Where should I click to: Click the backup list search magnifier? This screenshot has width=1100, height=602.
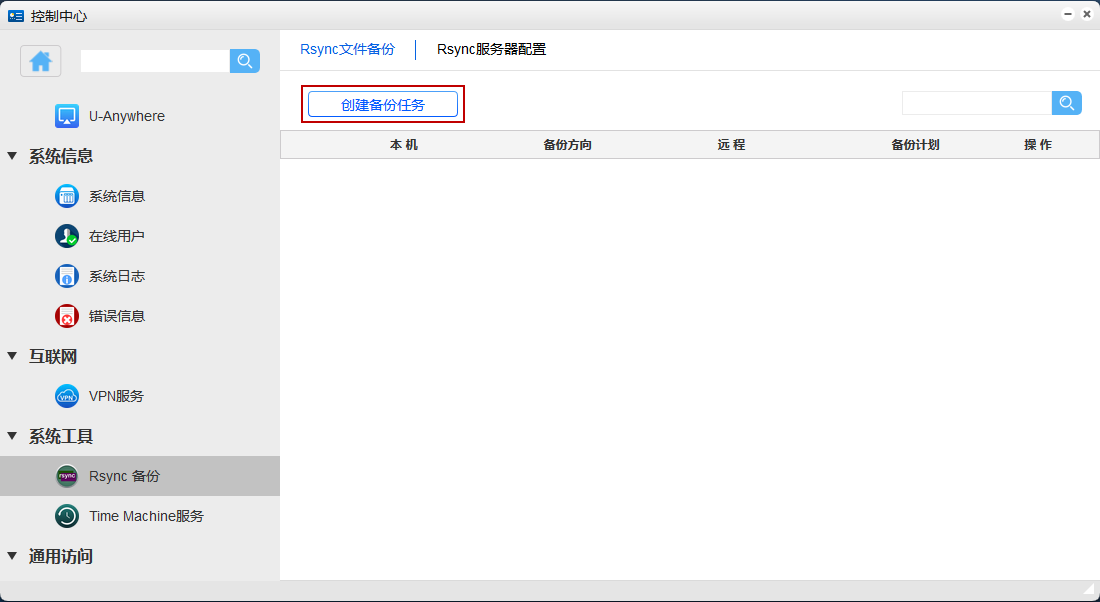[x=1067, y=103]
